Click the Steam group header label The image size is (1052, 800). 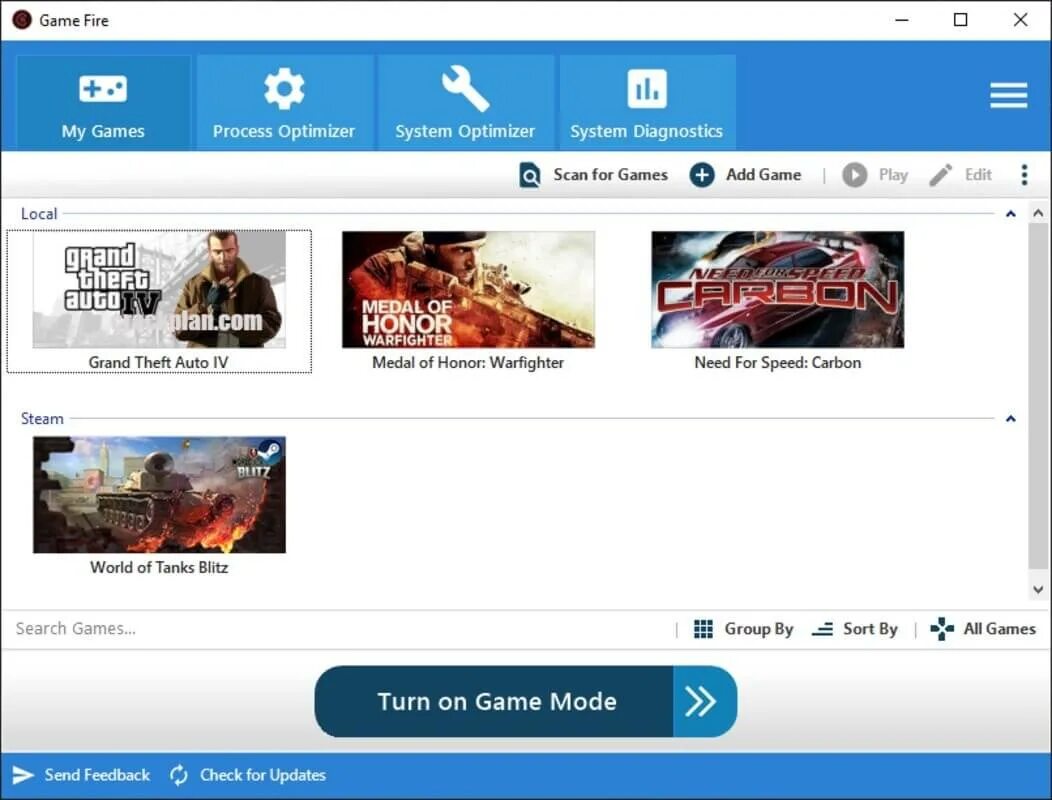click(x=42, y=419)
